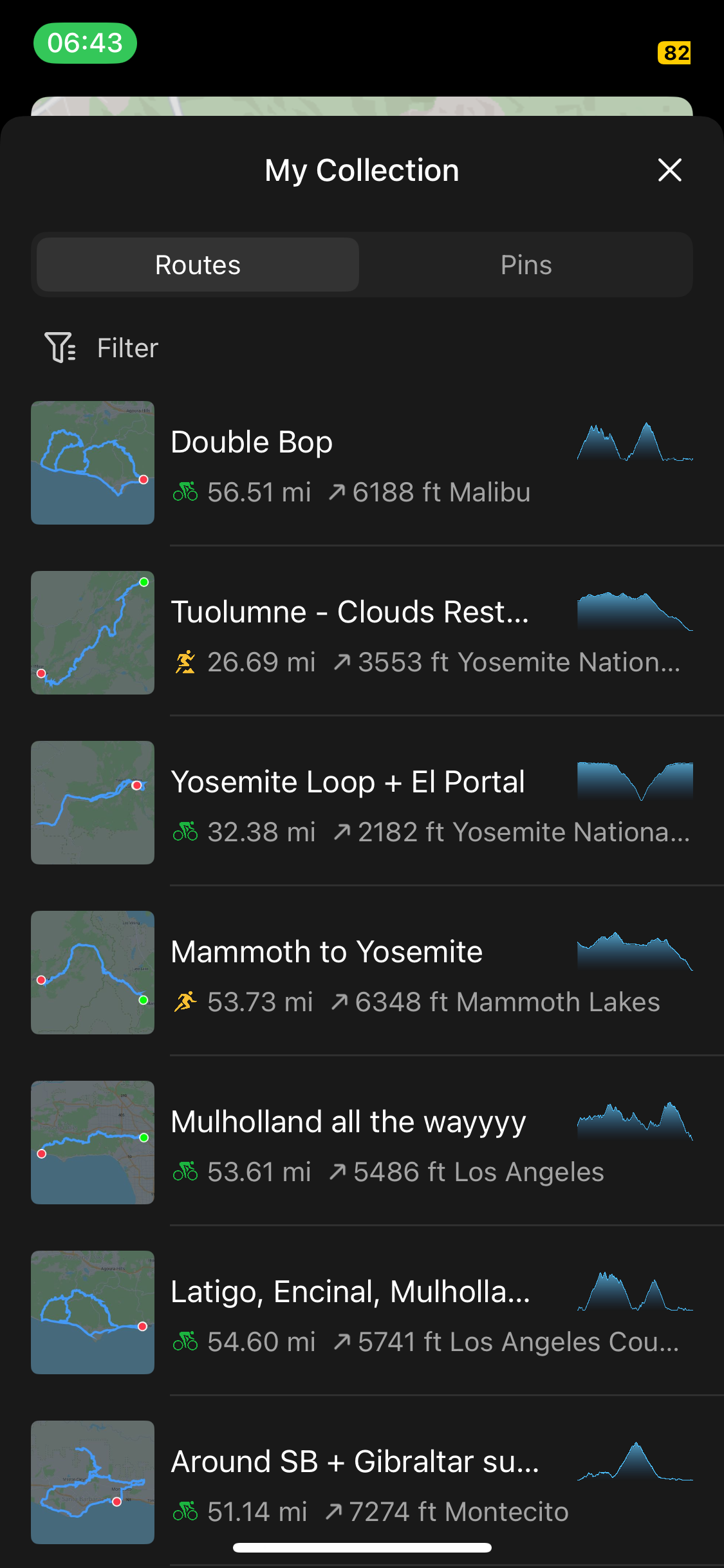This screenshot has height=1568, width=724.
Task: Open the Double Bop elevation profile graph
Action: point(635,442)
